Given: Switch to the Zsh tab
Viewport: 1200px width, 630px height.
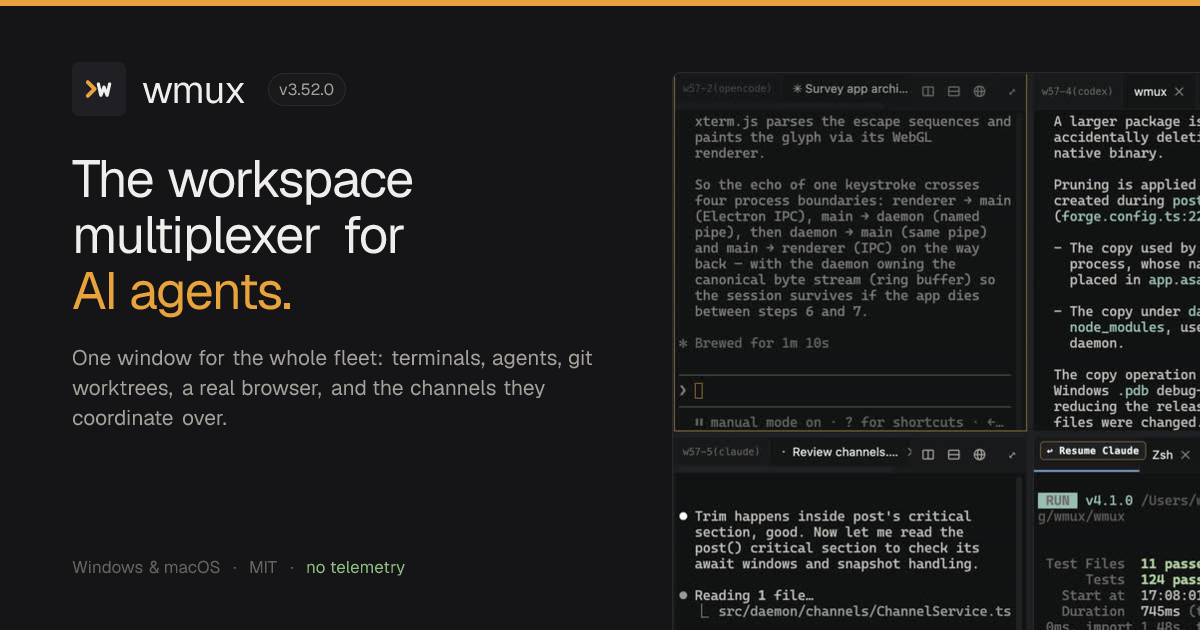Looking at the screenshot, I should pyautogui.click(x=1162, y=454).
